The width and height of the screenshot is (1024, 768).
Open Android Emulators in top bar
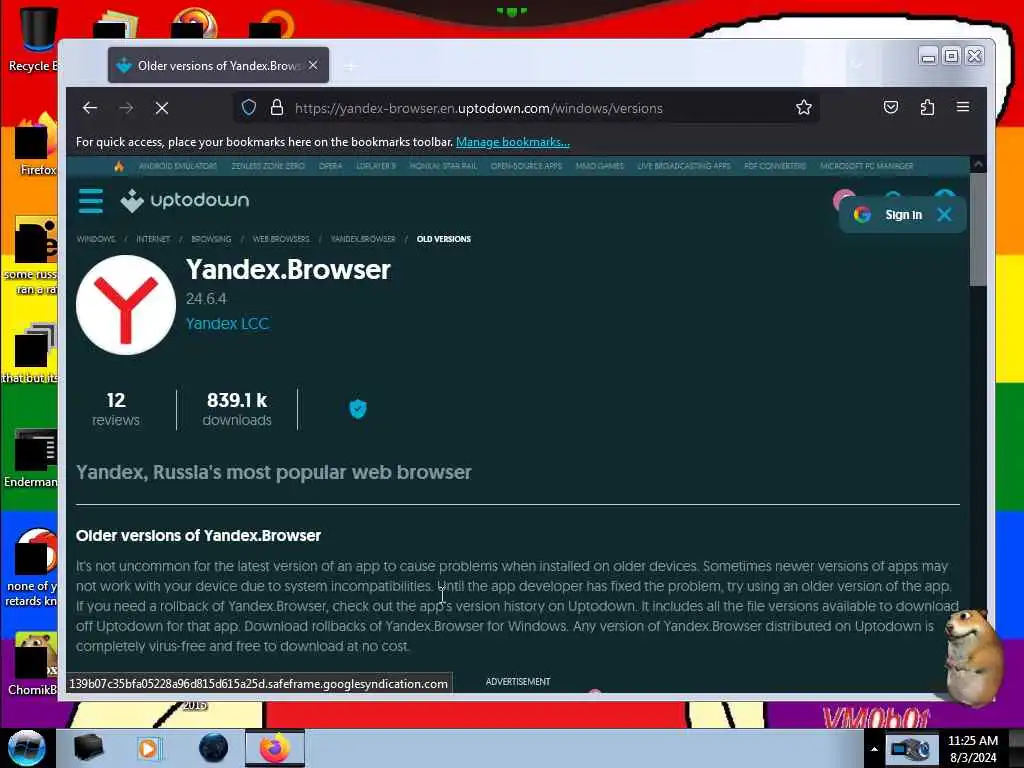click(x=178, y=166)
